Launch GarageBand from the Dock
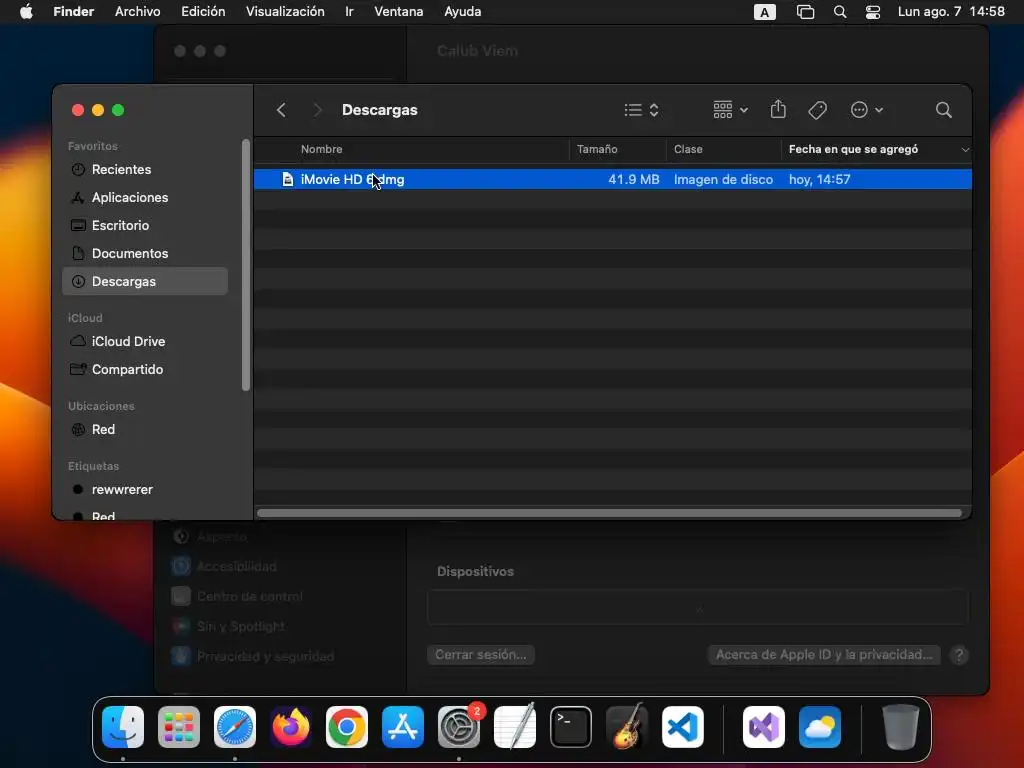 pyautogui.click(x=627, y=727)
